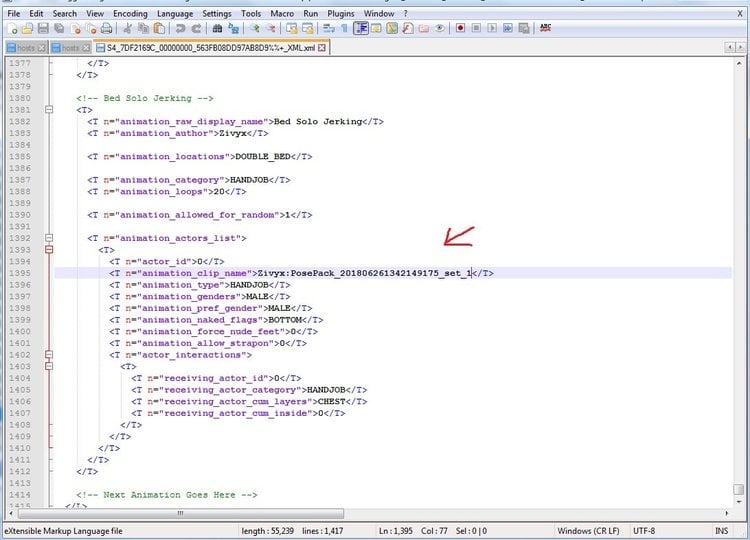The width and height of the screenshot is (750, 540).
Task: Click the Zoom In toolbar icon
Action: tap(254, 29)
